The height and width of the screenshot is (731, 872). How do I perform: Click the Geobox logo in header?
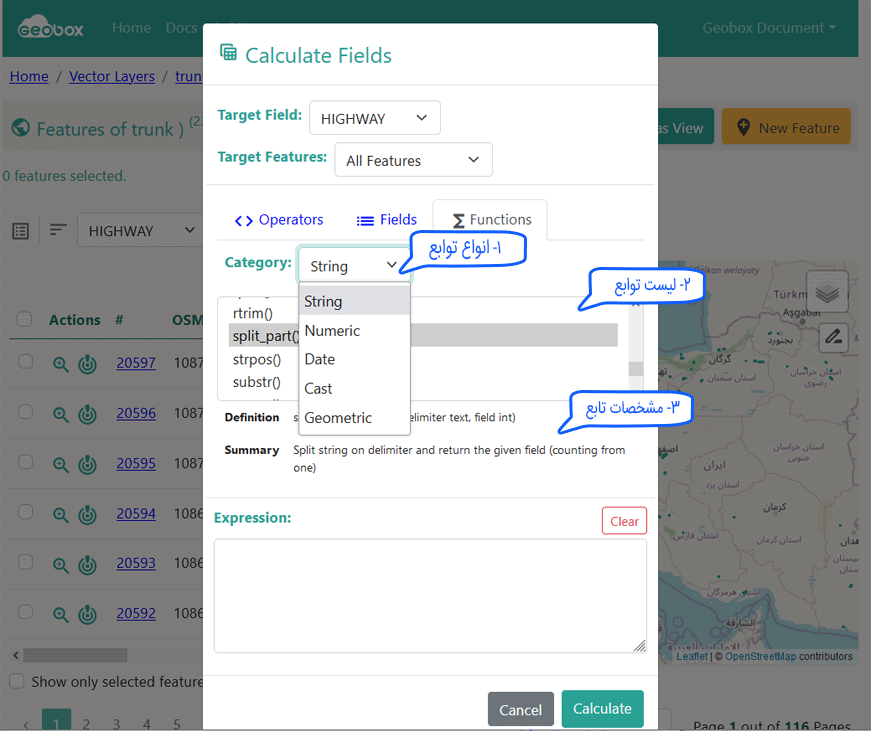click(51, 27)
